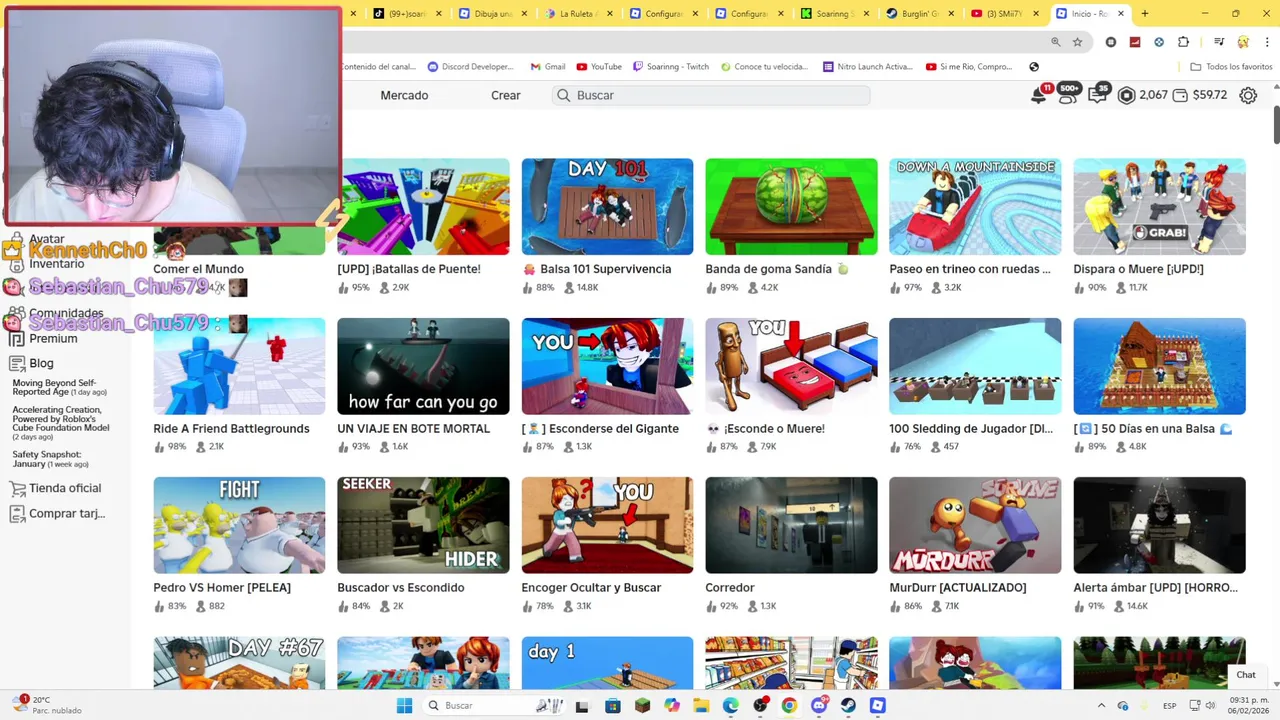This screenshot has width=1280, height=720.
Task: Open Microsoft Store in taskbar
Action: pyautogui.click(x=613, y=706)
